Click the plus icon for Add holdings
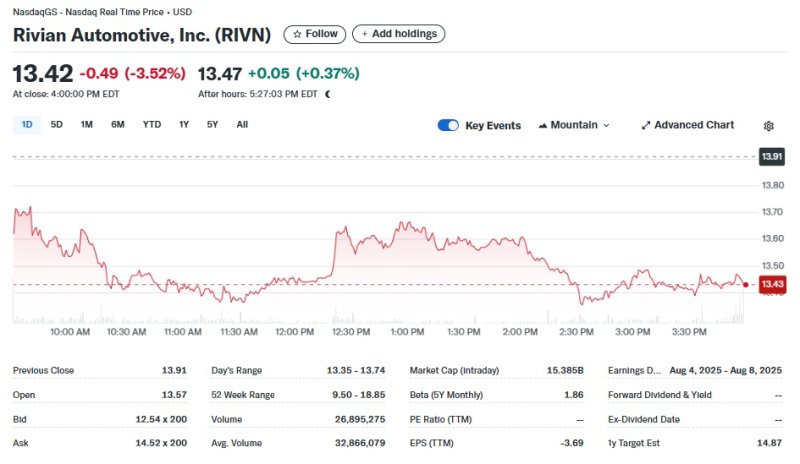 365,34
